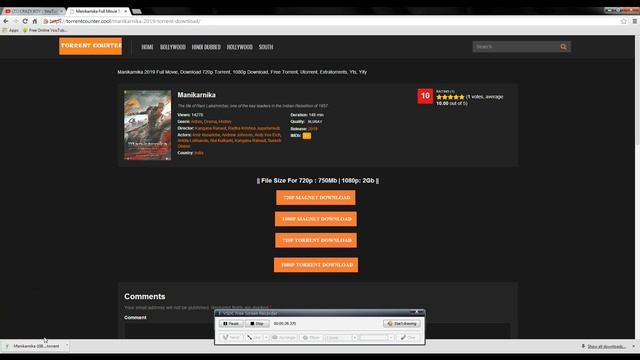Open the India country link
Screen dimensions: 640x360
pos(199,153)
